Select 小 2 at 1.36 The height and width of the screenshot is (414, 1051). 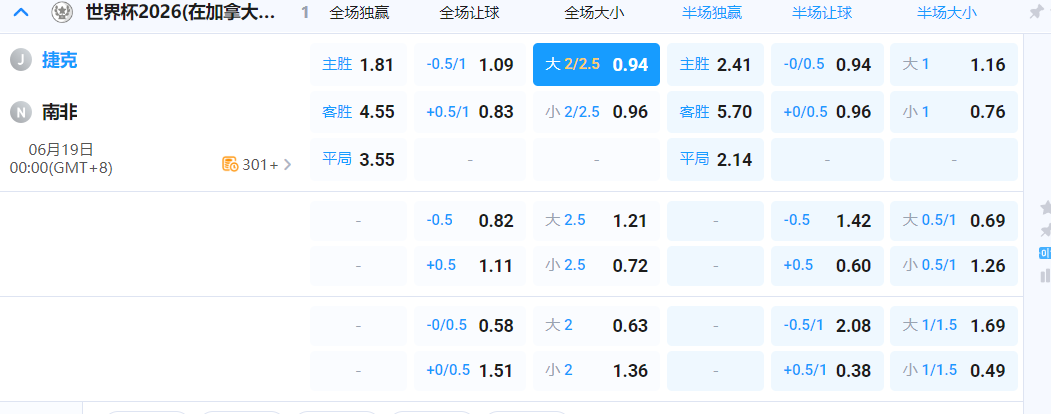coord(597,370)
